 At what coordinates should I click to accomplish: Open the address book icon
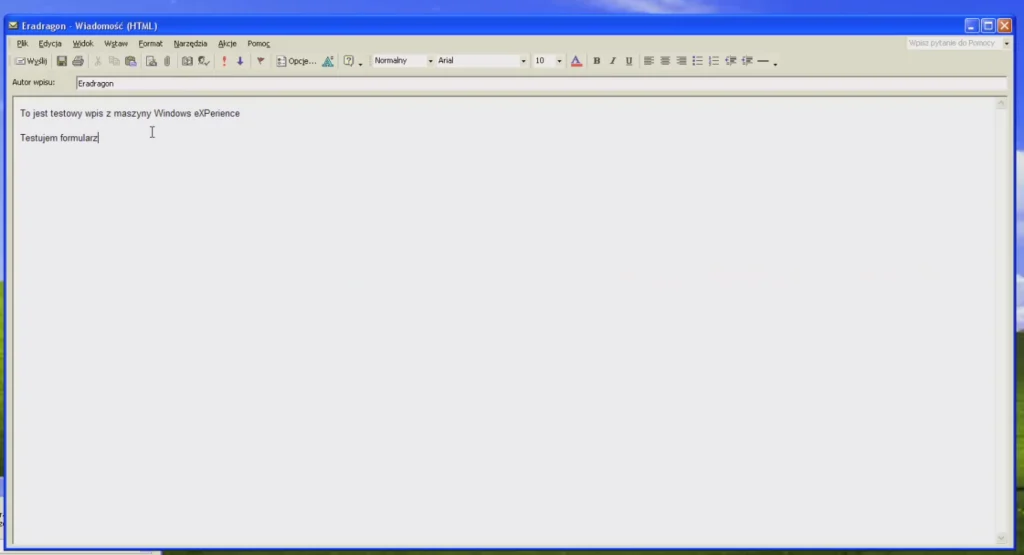[187, 61]
